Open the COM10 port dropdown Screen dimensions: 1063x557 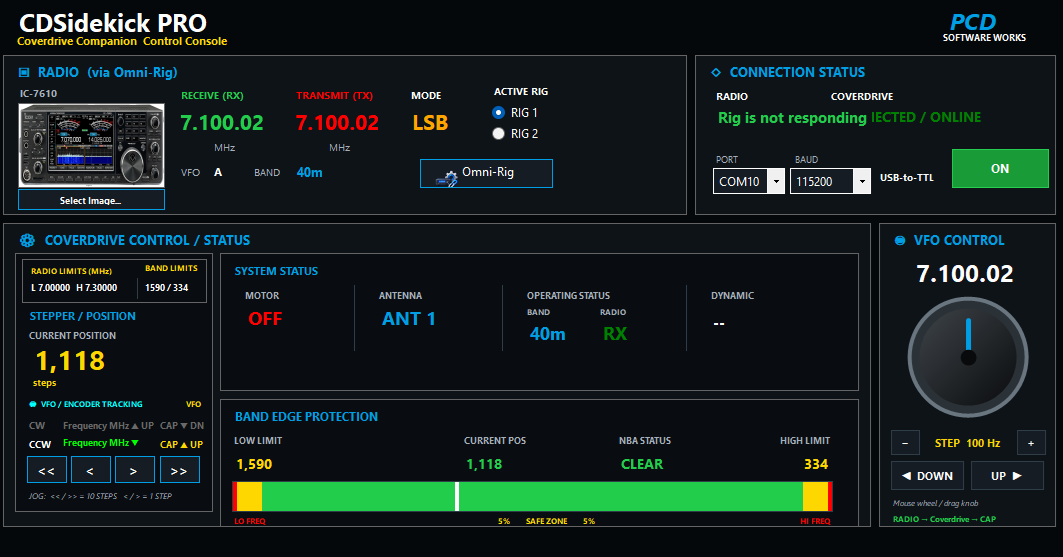click(776, 182)
